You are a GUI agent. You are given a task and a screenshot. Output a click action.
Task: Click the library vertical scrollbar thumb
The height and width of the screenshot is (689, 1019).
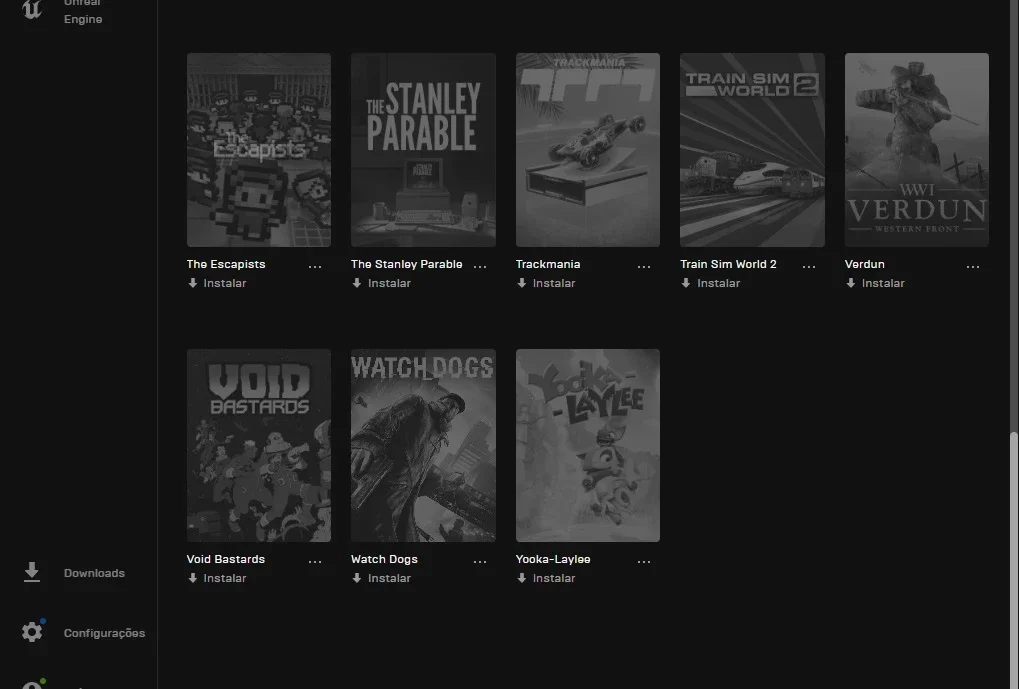(1014, 559)
